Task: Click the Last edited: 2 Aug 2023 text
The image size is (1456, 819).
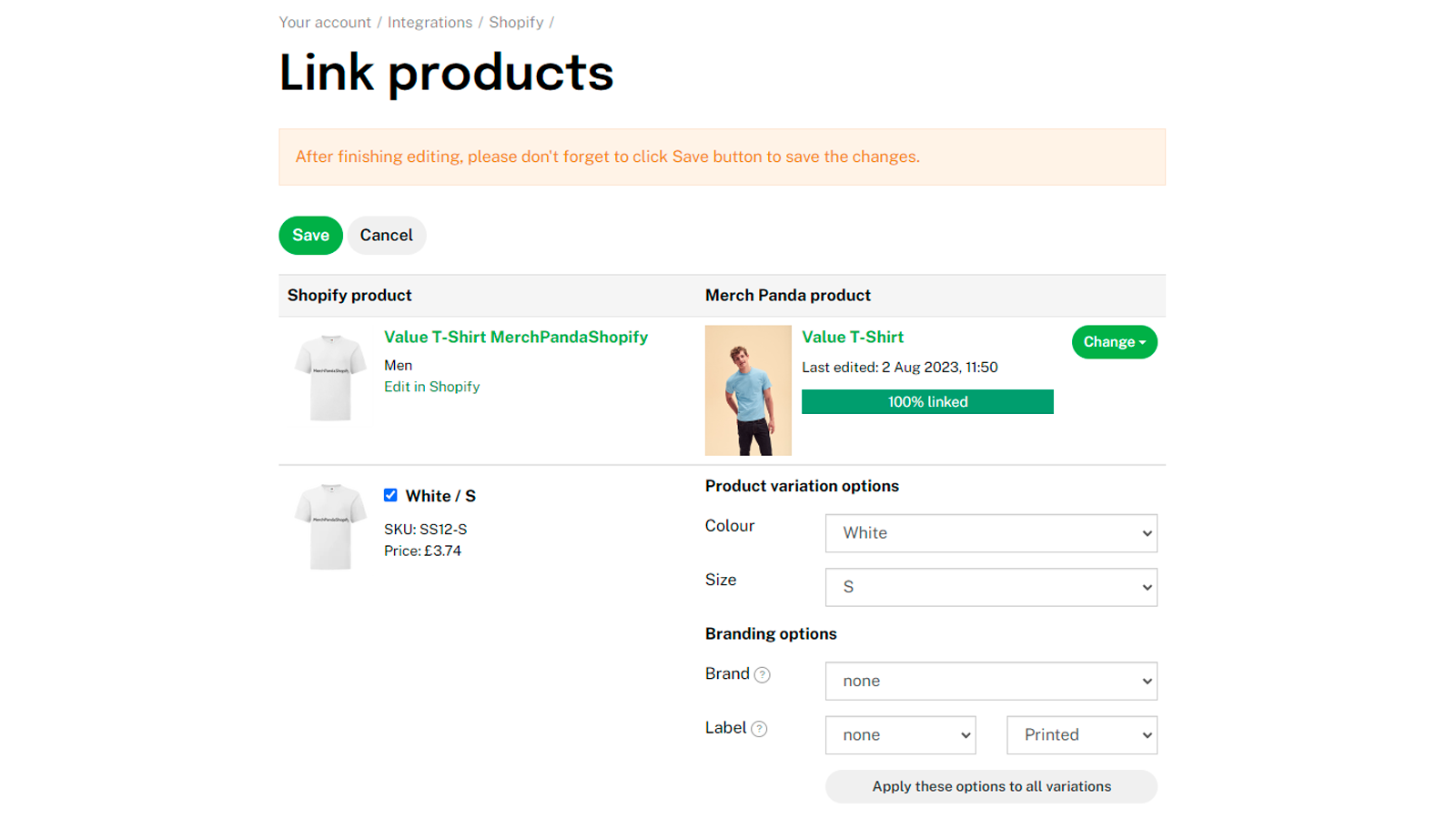Action: coord(900,367)
